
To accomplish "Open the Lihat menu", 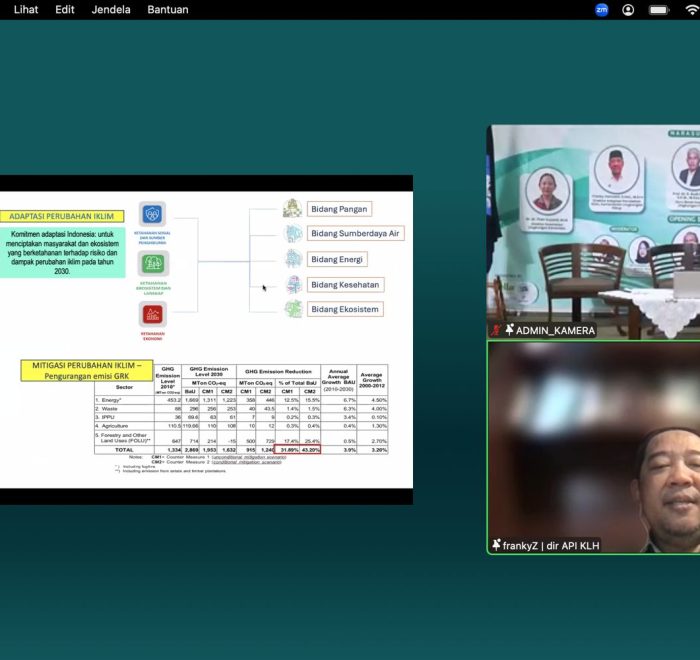I will point(26,10).
